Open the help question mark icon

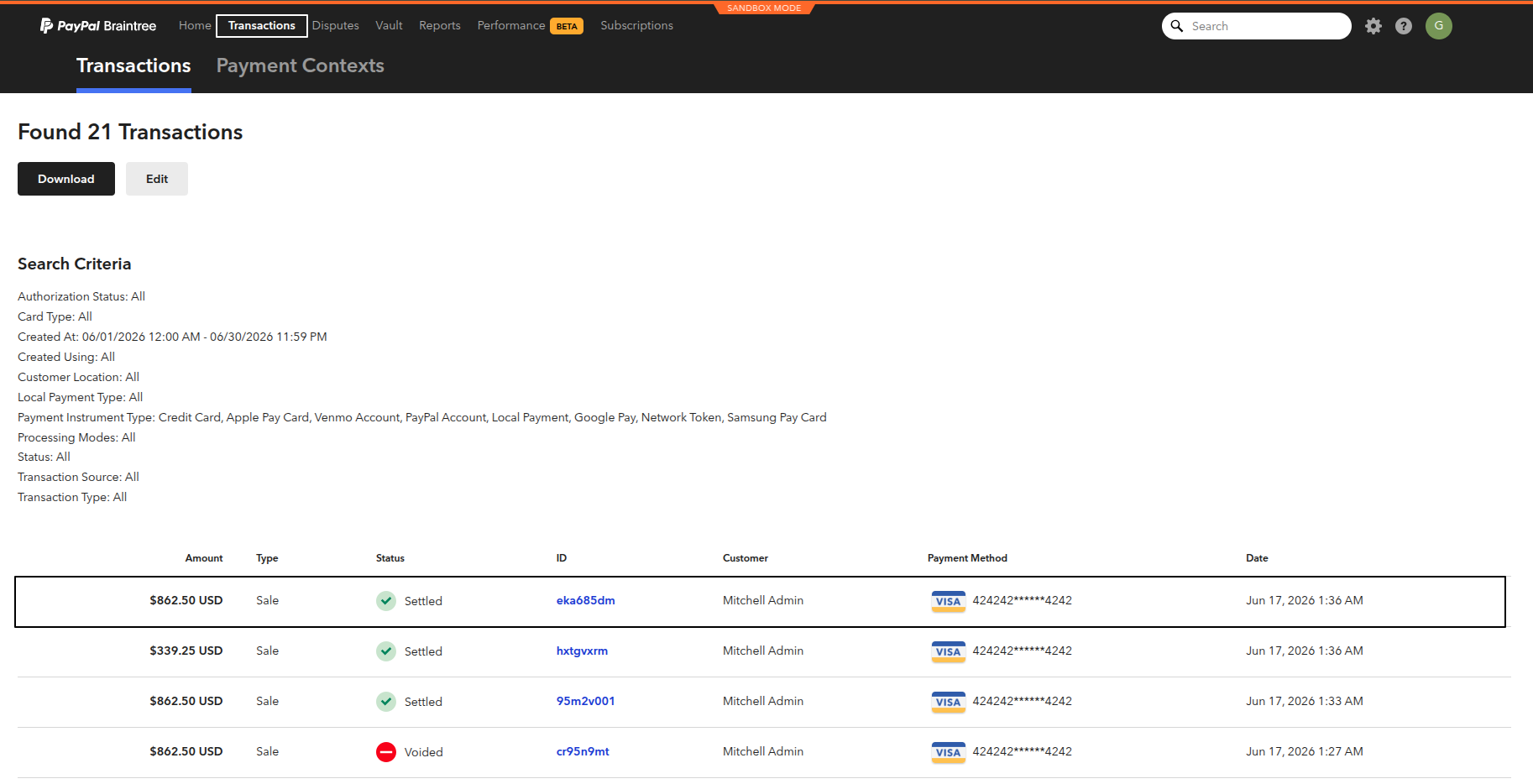tap(1404, 26)
